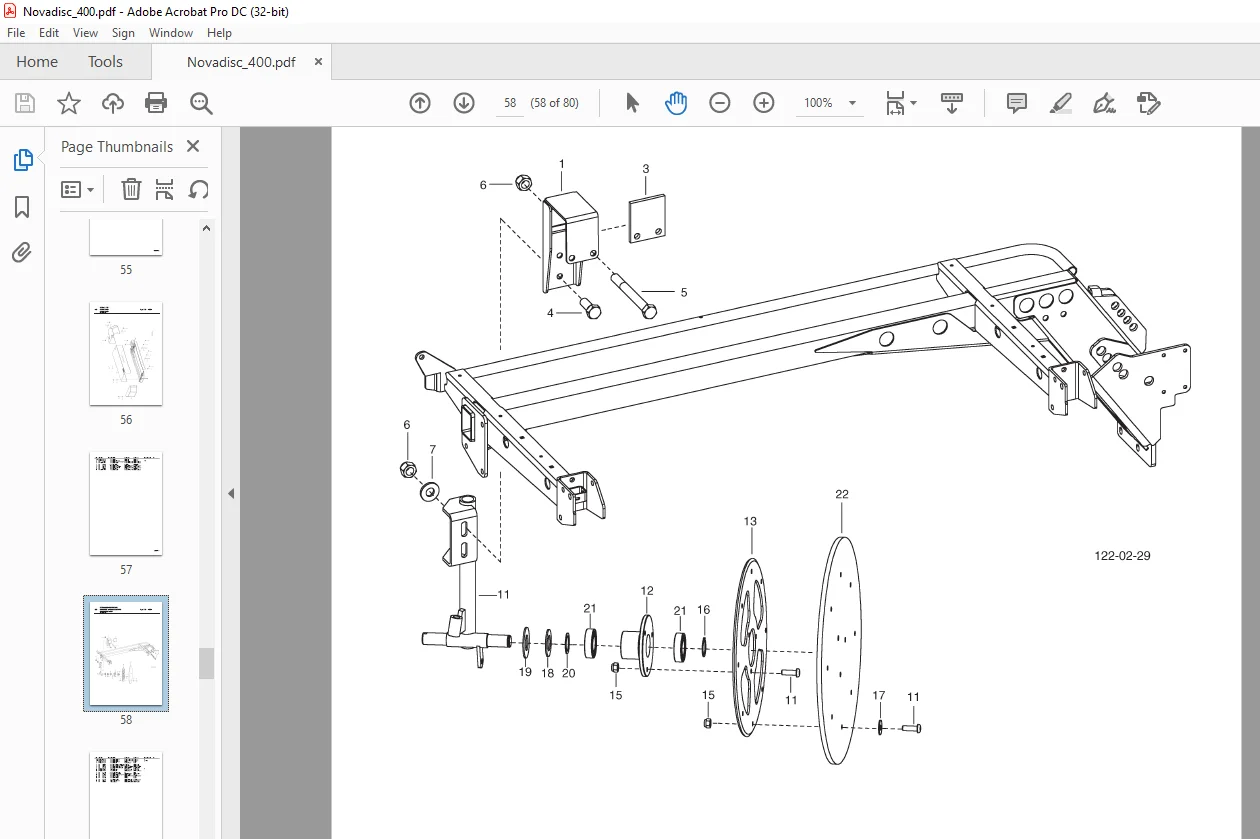Open the Bookmarks sidebar panel
The height and width of the screenshot is (839, 1260).
[22, 207]
